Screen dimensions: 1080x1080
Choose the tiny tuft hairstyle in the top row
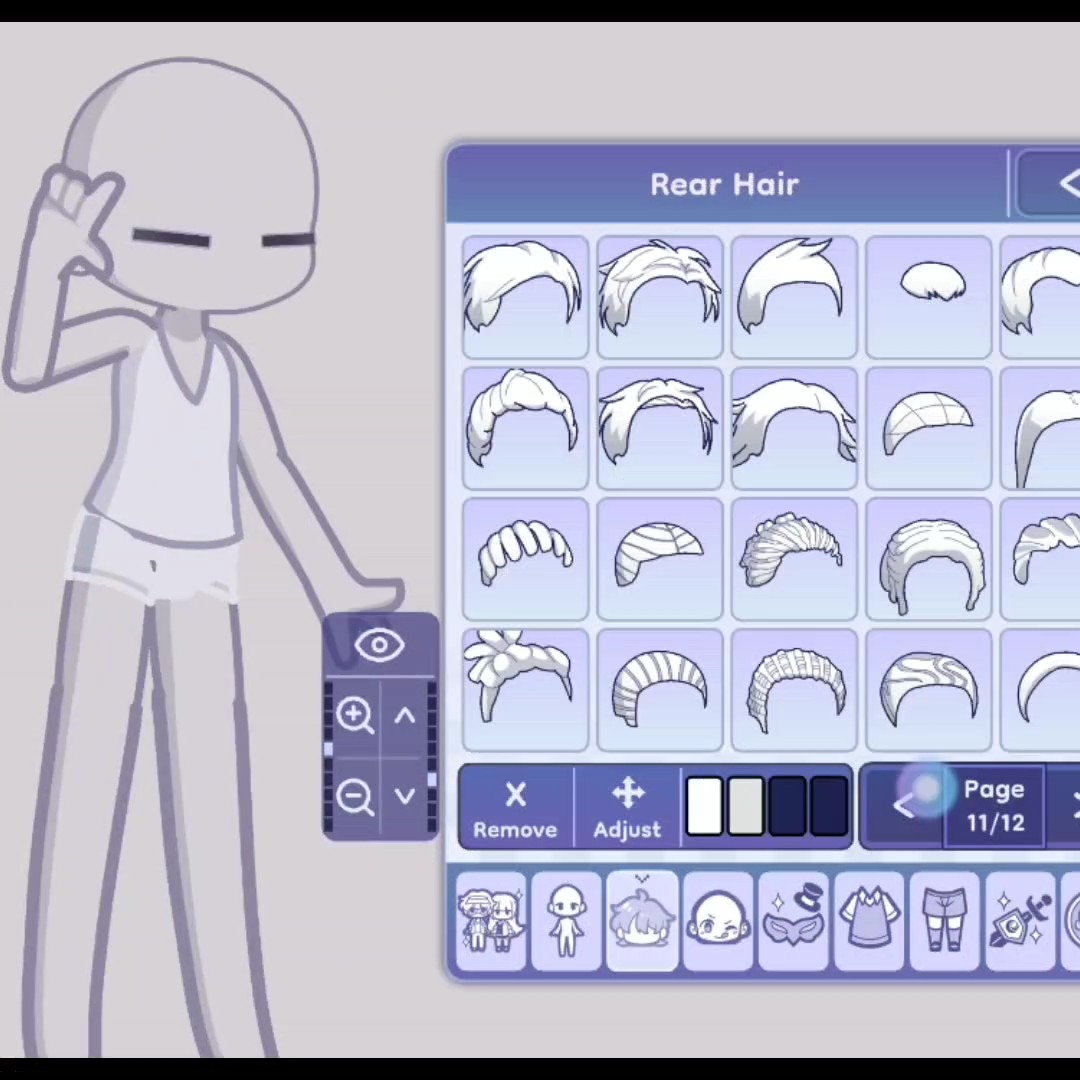tap(929, 297)
